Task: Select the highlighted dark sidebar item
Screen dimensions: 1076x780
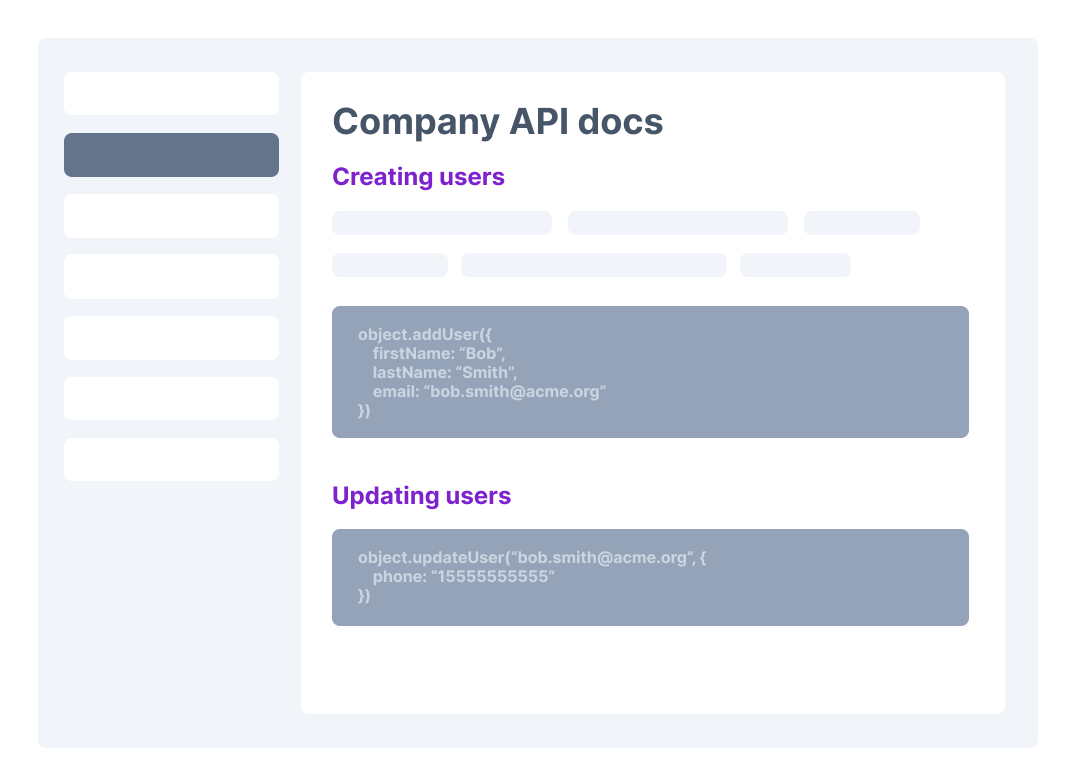Action: (172, 155)
